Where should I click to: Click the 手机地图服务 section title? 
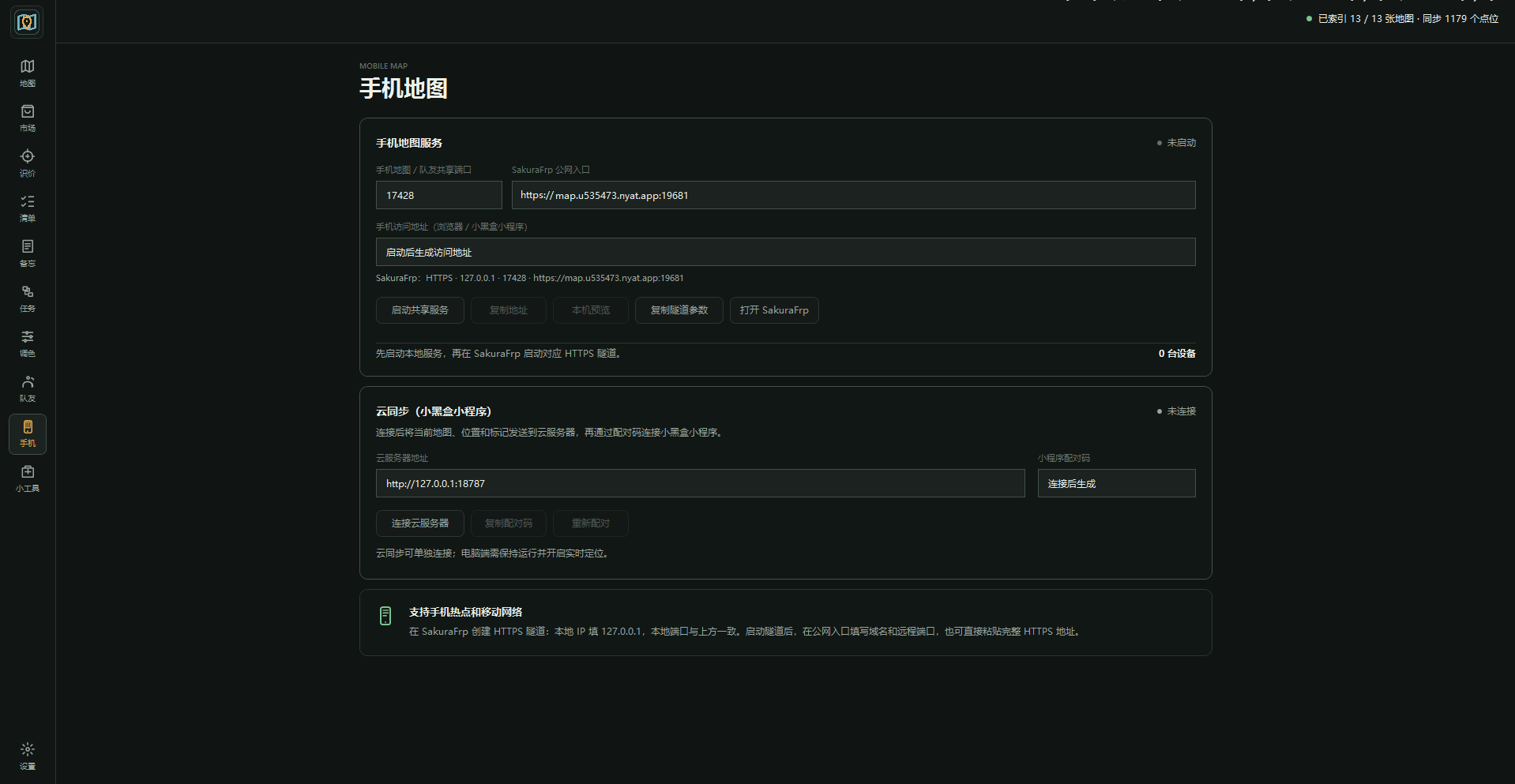(x=409, y=143)
